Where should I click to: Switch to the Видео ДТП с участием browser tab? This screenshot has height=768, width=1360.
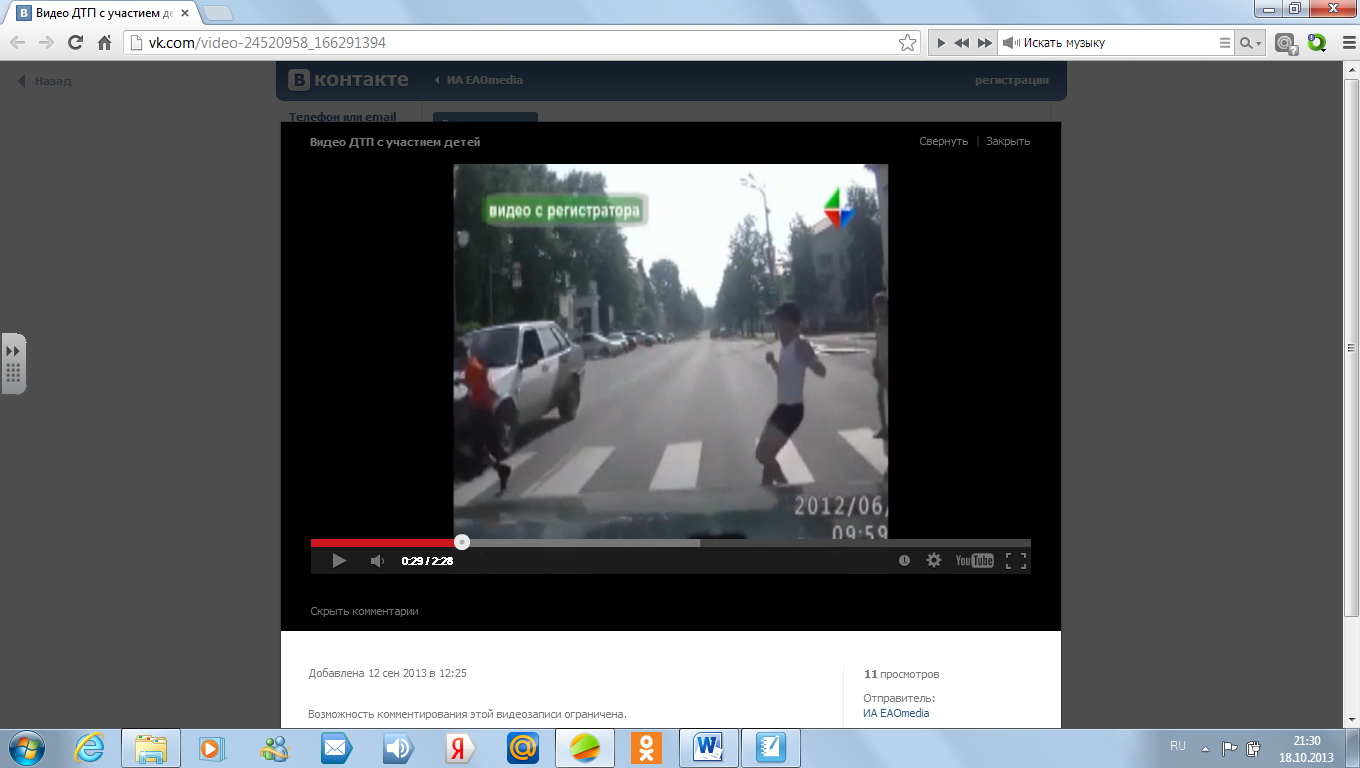click(x=105, y=13)
